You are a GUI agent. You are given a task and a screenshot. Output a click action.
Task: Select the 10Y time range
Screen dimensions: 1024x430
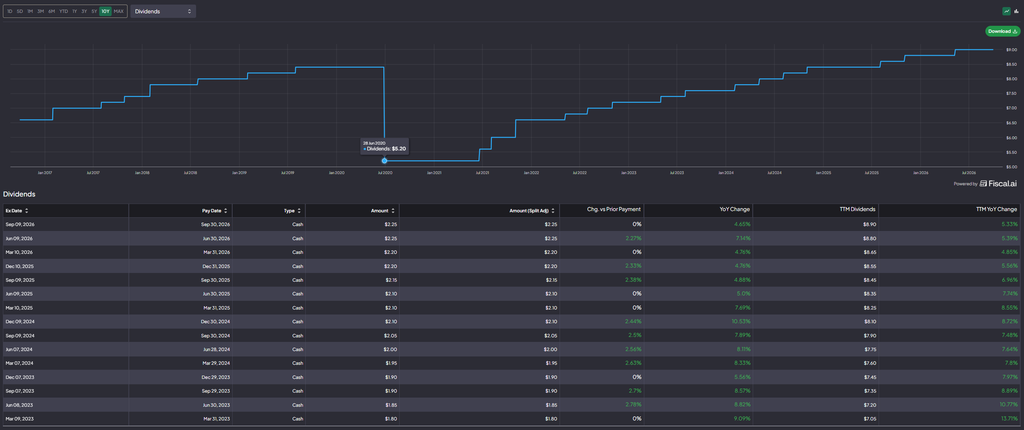(105, 11)
